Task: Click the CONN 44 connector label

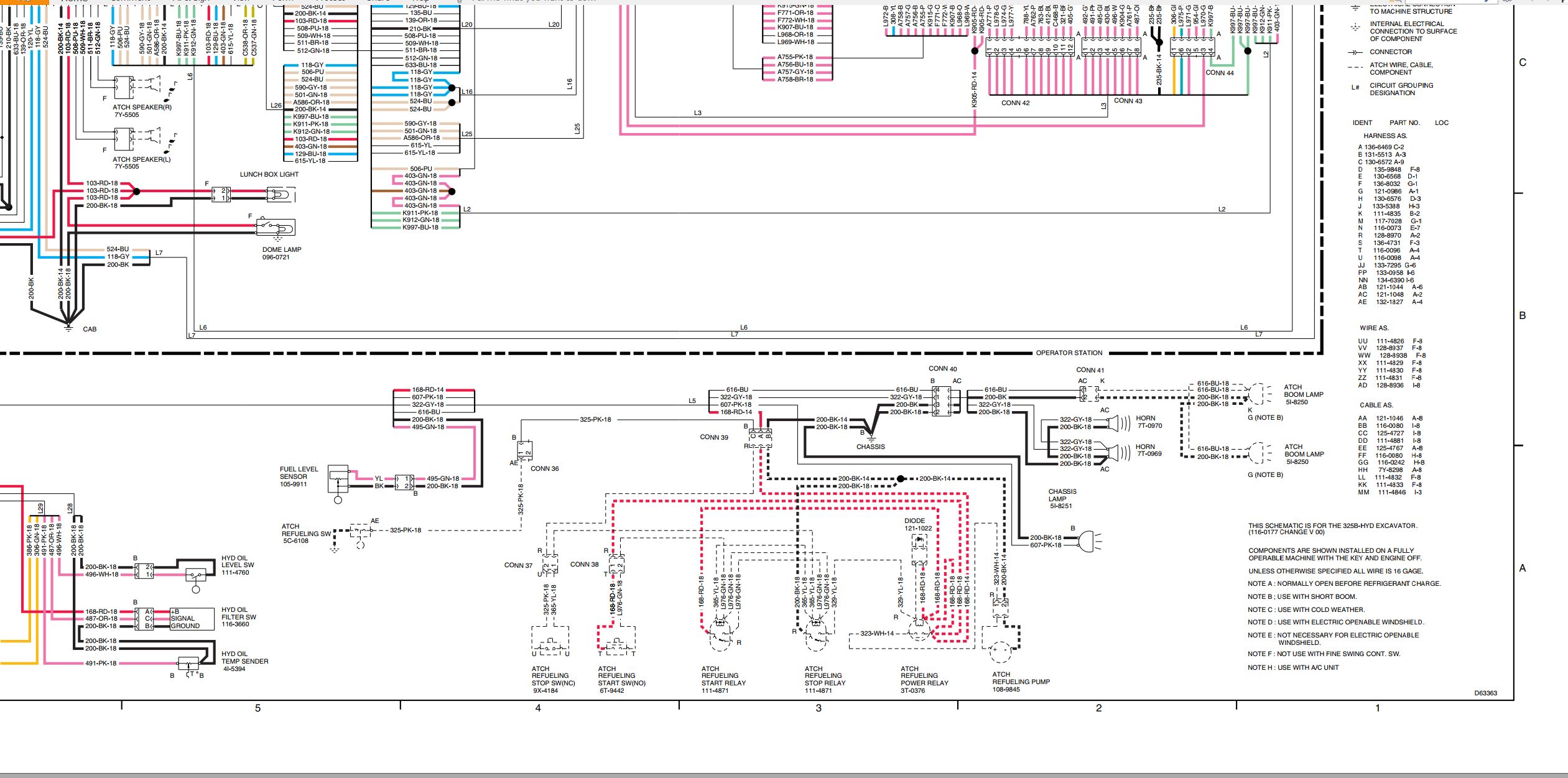Action: (x=1220, y=73)
